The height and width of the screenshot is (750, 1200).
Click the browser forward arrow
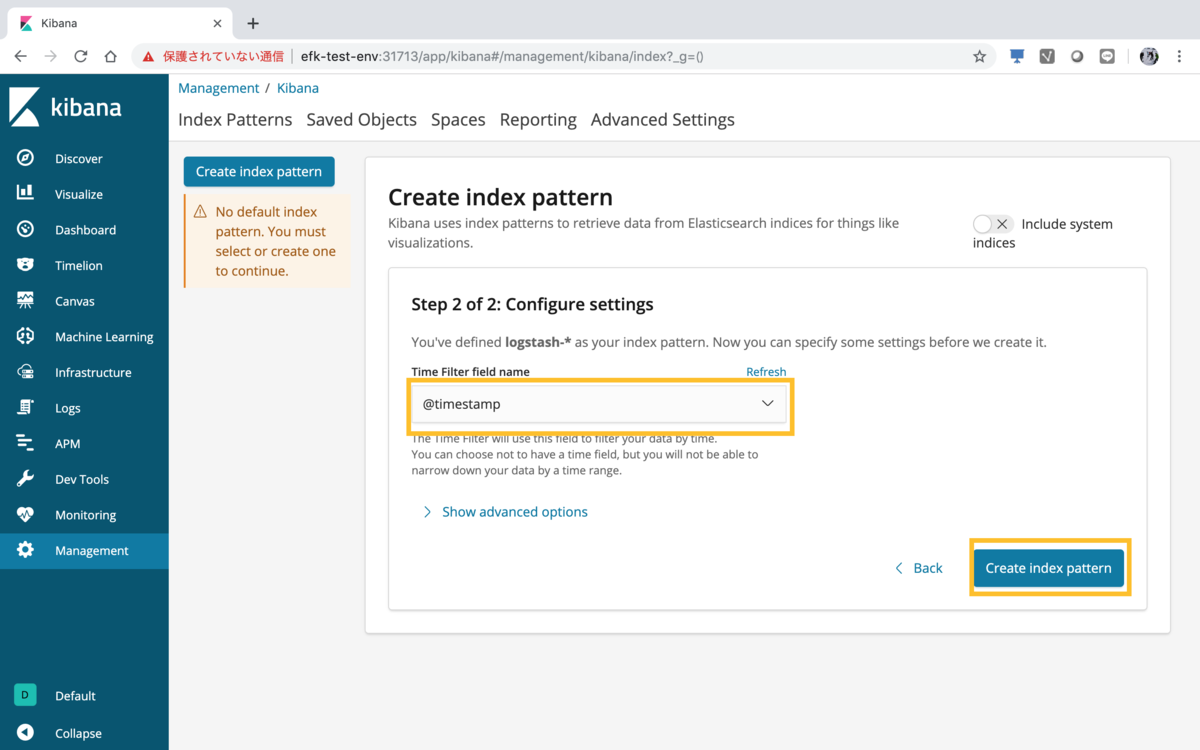pyautogui.click(x=51, y=57)
